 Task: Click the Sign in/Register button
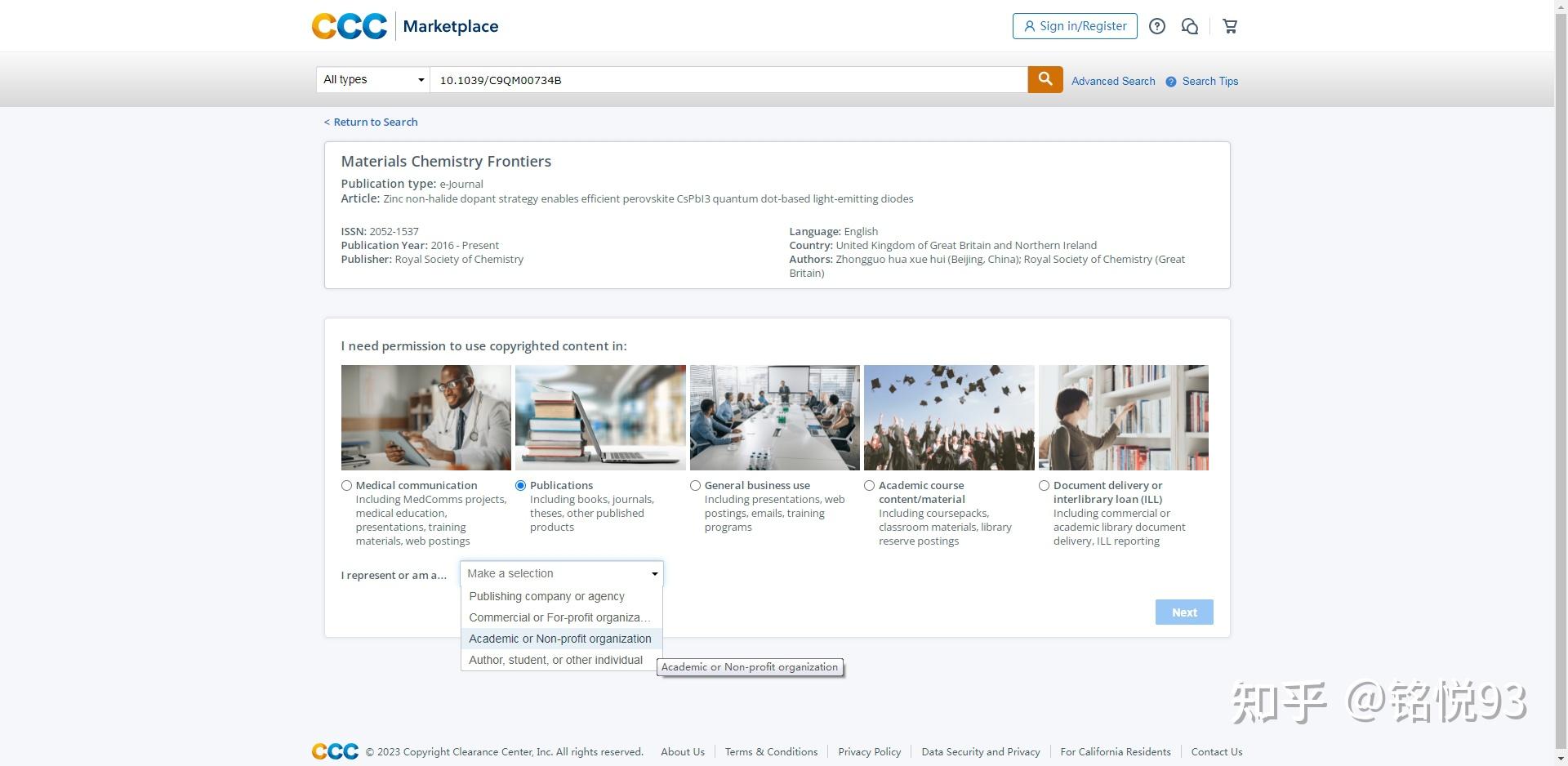coord(1075,26)
